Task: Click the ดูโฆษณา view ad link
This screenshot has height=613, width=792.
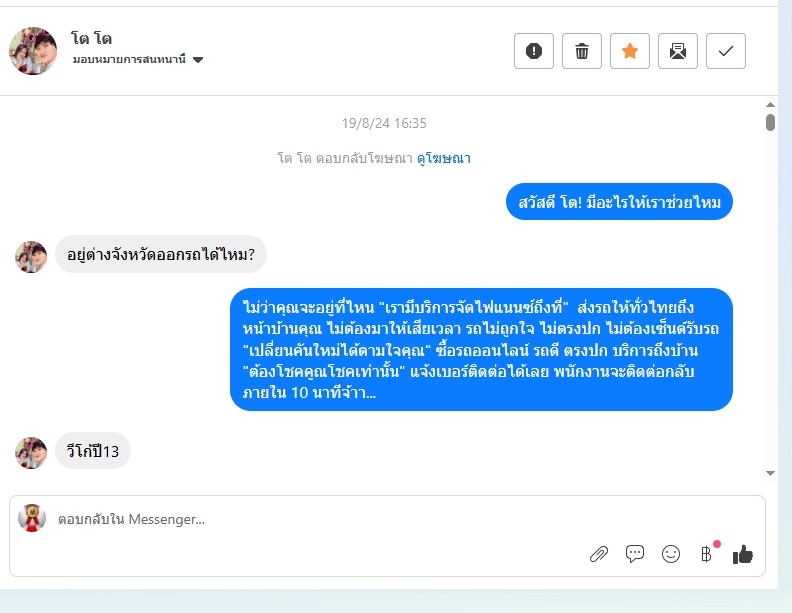Action: [x=445, y=158]
